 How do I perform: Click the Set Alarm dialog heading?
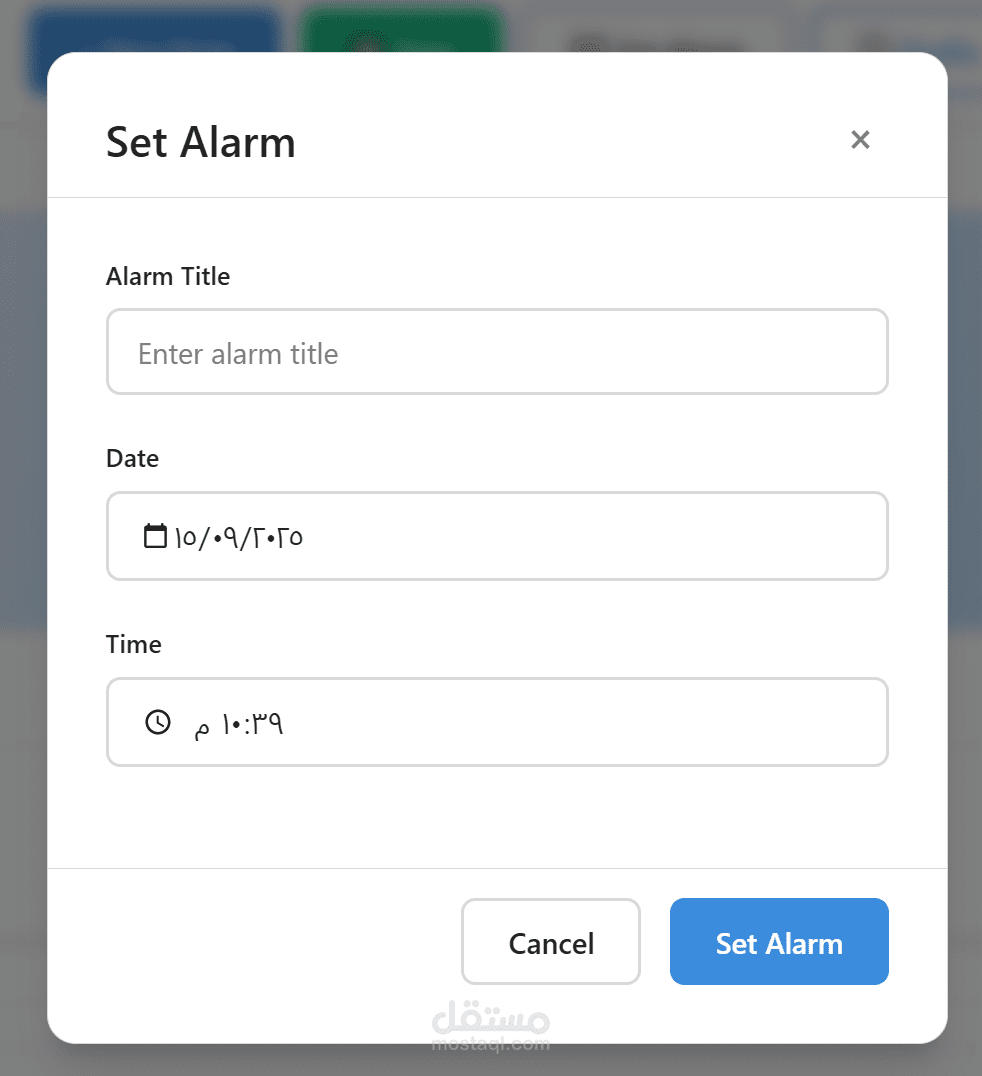click(201, 142)
